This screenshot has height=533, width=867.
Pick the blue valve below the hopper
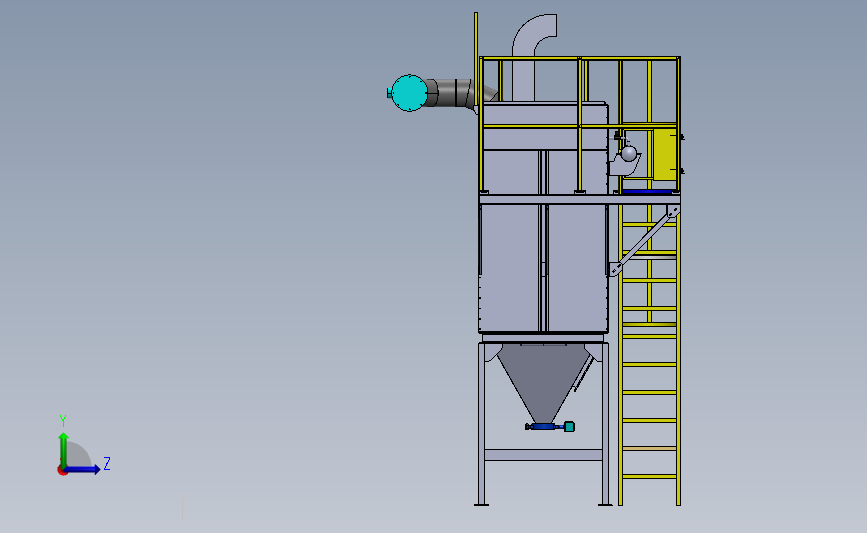click(x=544, y=426)
